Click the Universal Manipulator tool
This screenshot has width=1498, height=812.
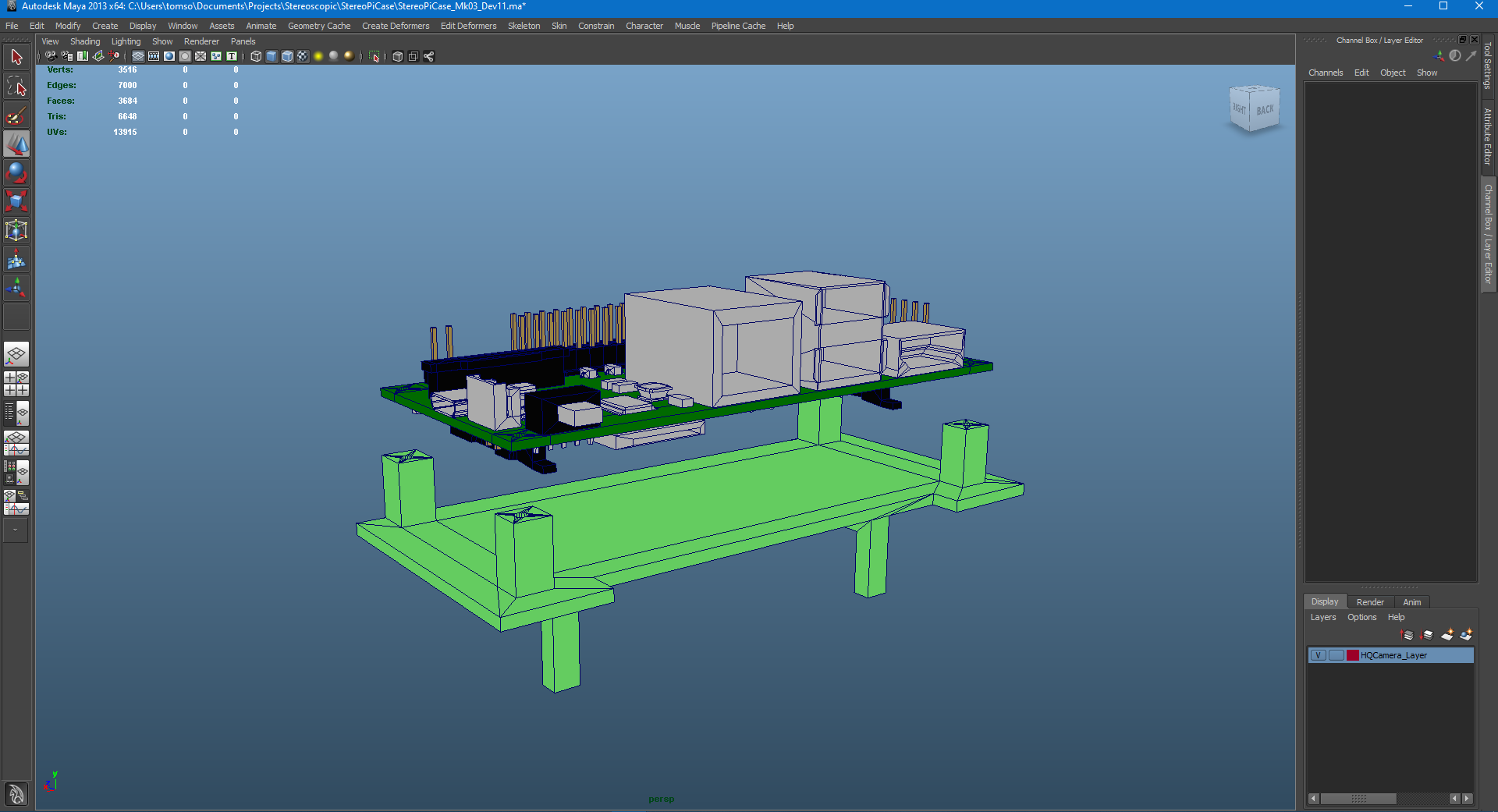(x=16, y=230)
